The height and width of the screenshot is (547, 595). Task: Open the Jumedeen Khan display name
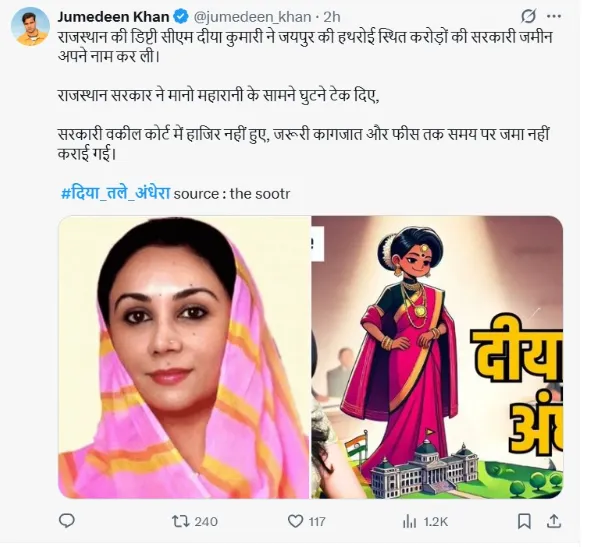(x=113, y=17)
